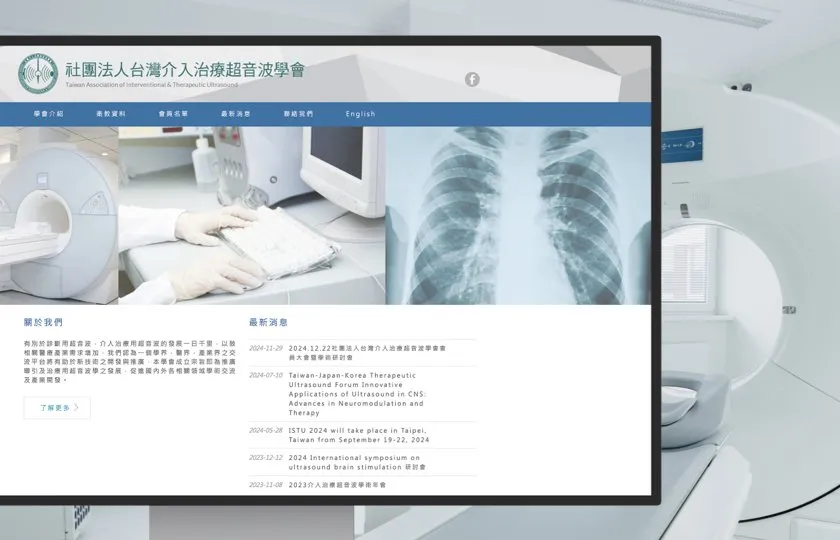
Task: Click the 社團法人台灣介入治療超音波學會 site title
Action: 185,70
